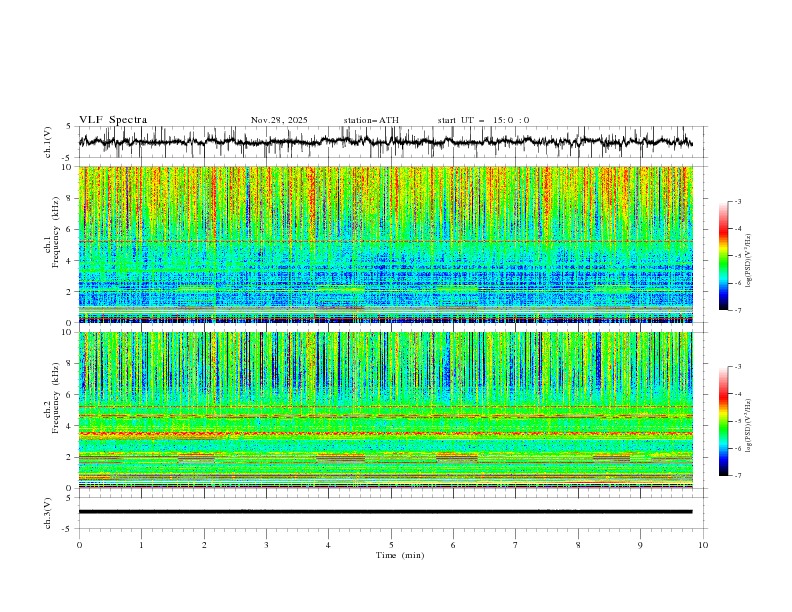Click the 10 kHz tick on ch.1 spectrogram

66,167
